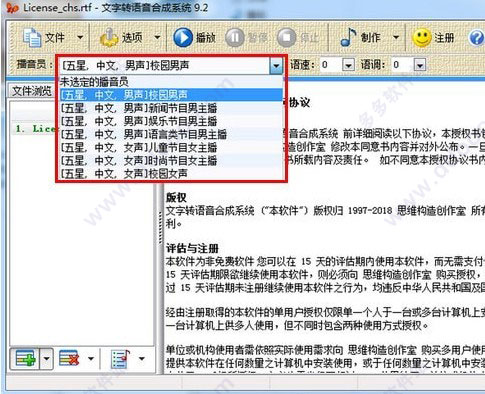
Task: Open the 语调 pitch dropdown arrow
Action: [420, 65]
